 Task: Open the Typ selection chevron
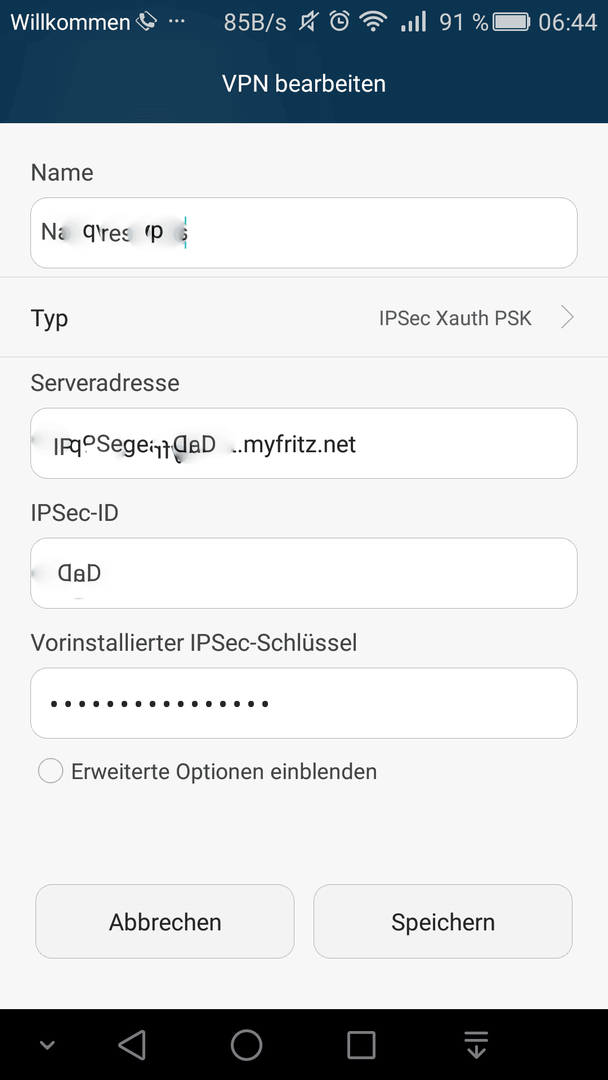click(x=567, y=318)
